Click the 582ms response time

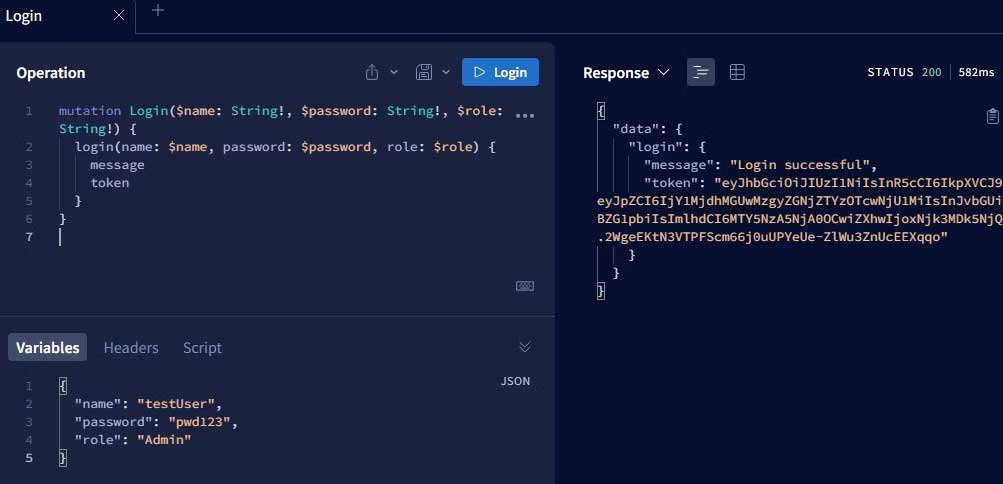pyautogui.click(x=977, y=72)
